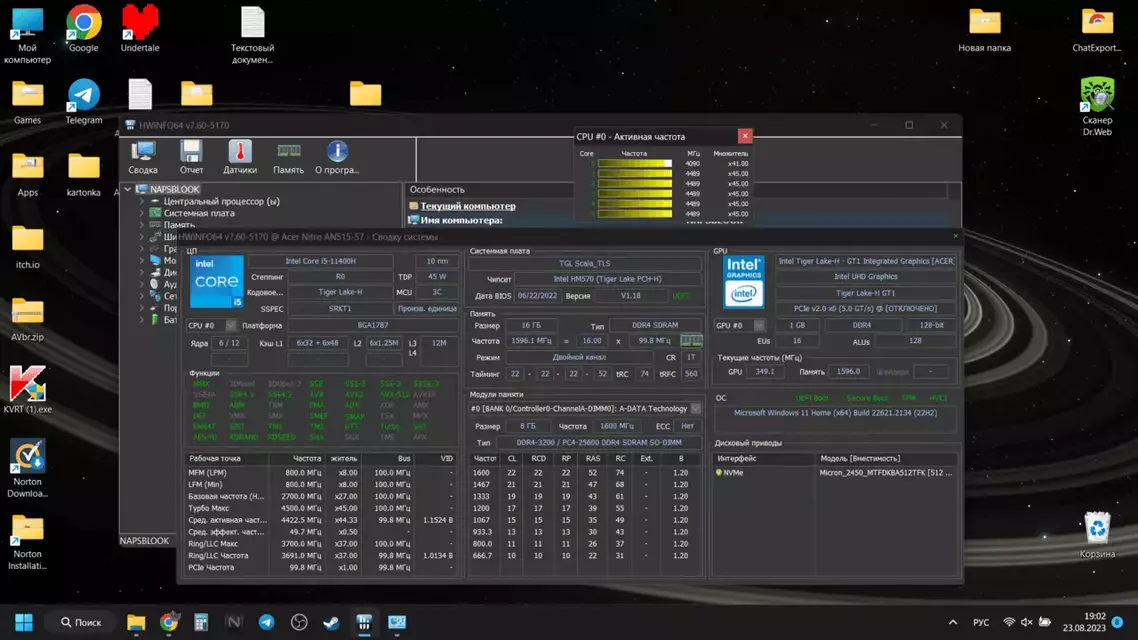The image size is (1138, 640).
Task: Click the Intel HM570 chipset field
Action: point(607,279)
